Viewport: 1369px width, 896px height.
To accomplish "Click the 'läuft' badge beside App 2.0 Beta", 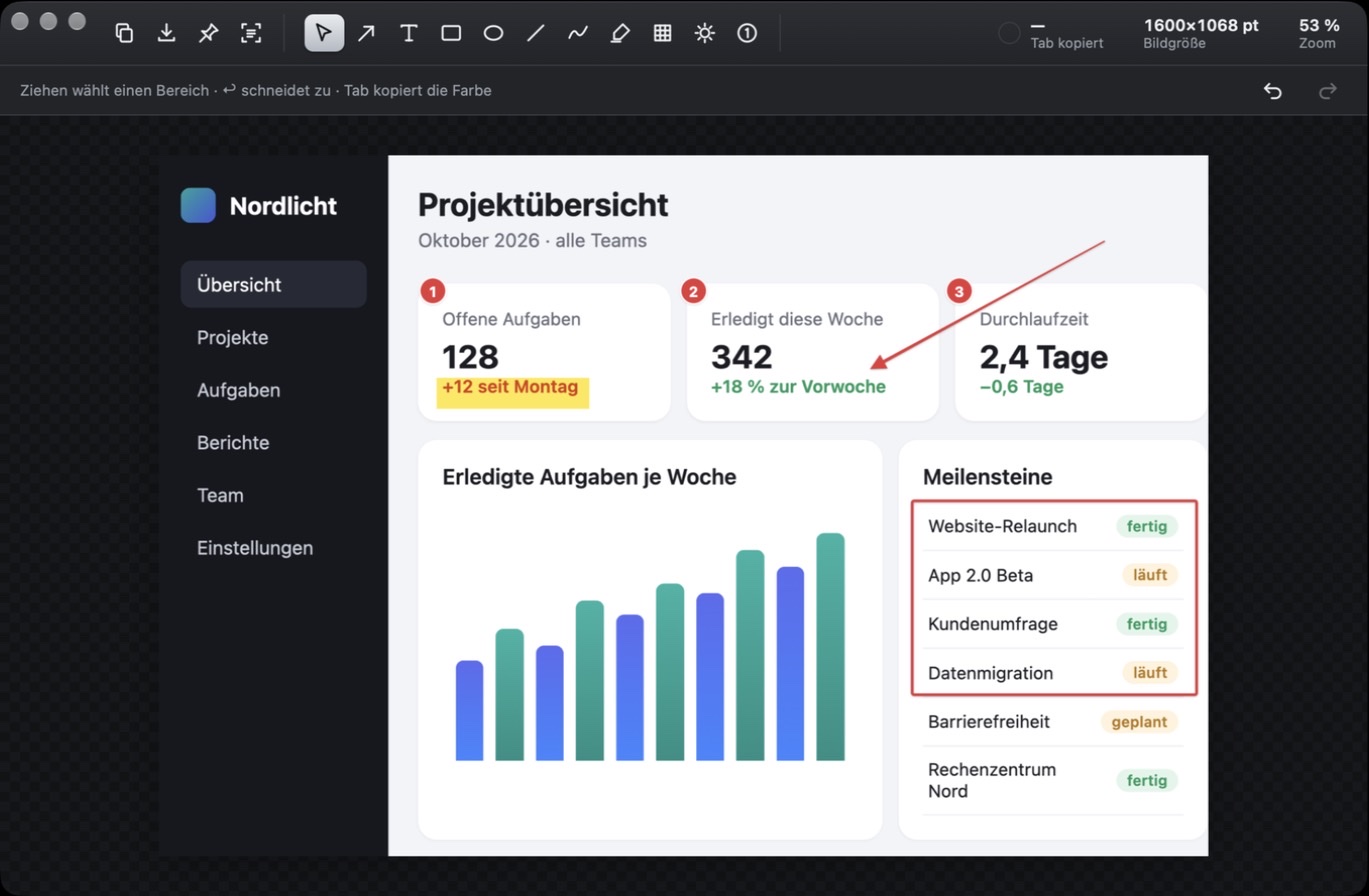I will click(x=1150, y=575).
